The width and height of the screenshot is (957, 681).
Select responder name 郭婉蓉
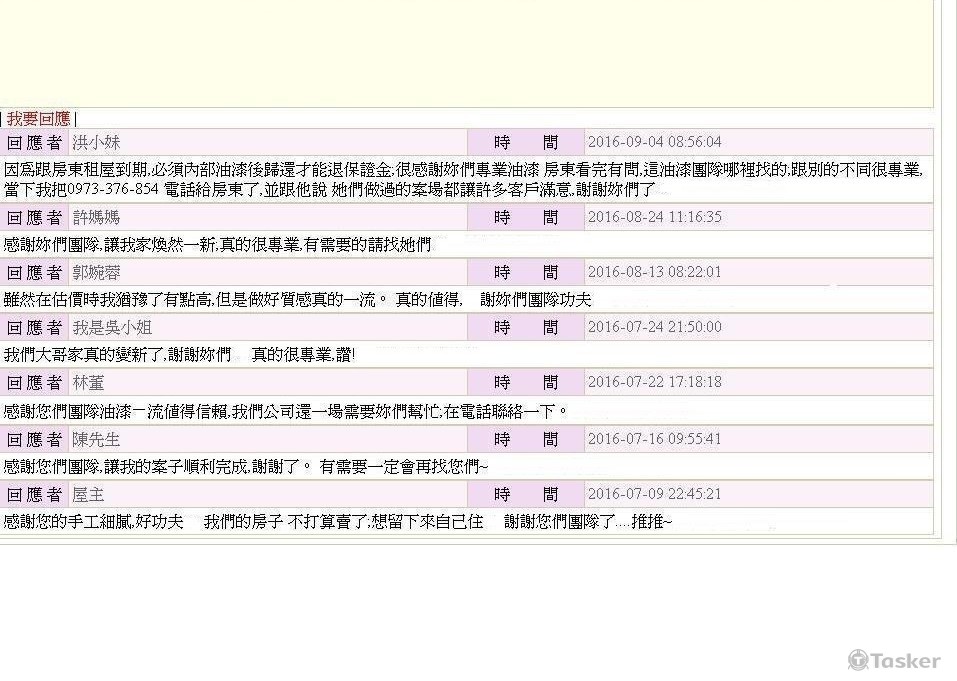point(96,272)
